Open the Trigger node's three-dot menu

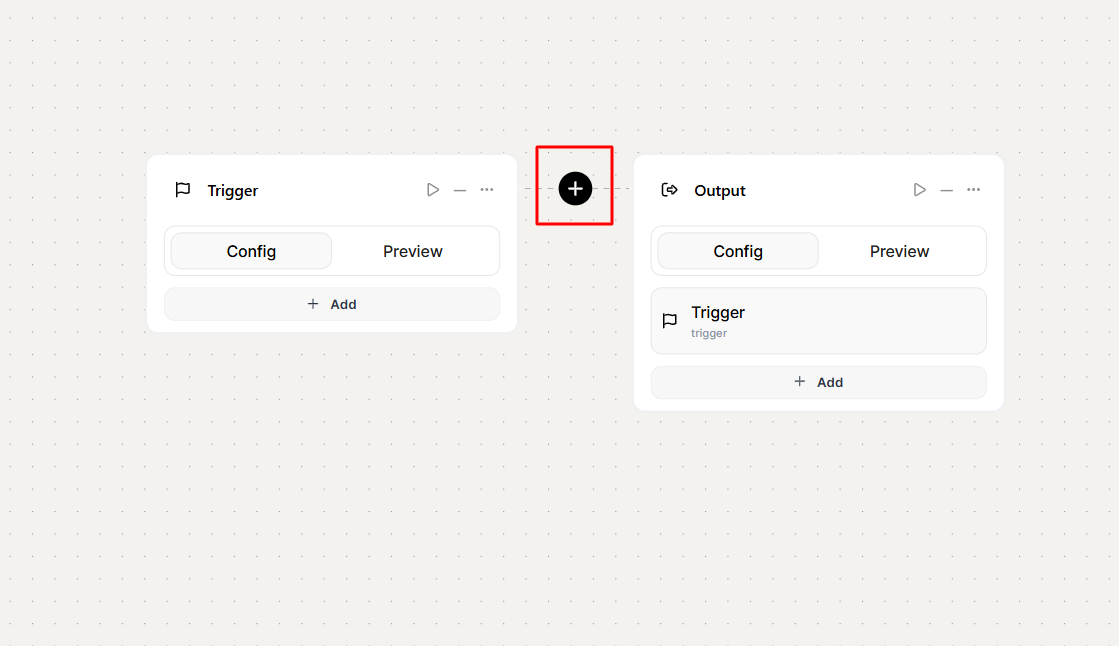[487, 190]
